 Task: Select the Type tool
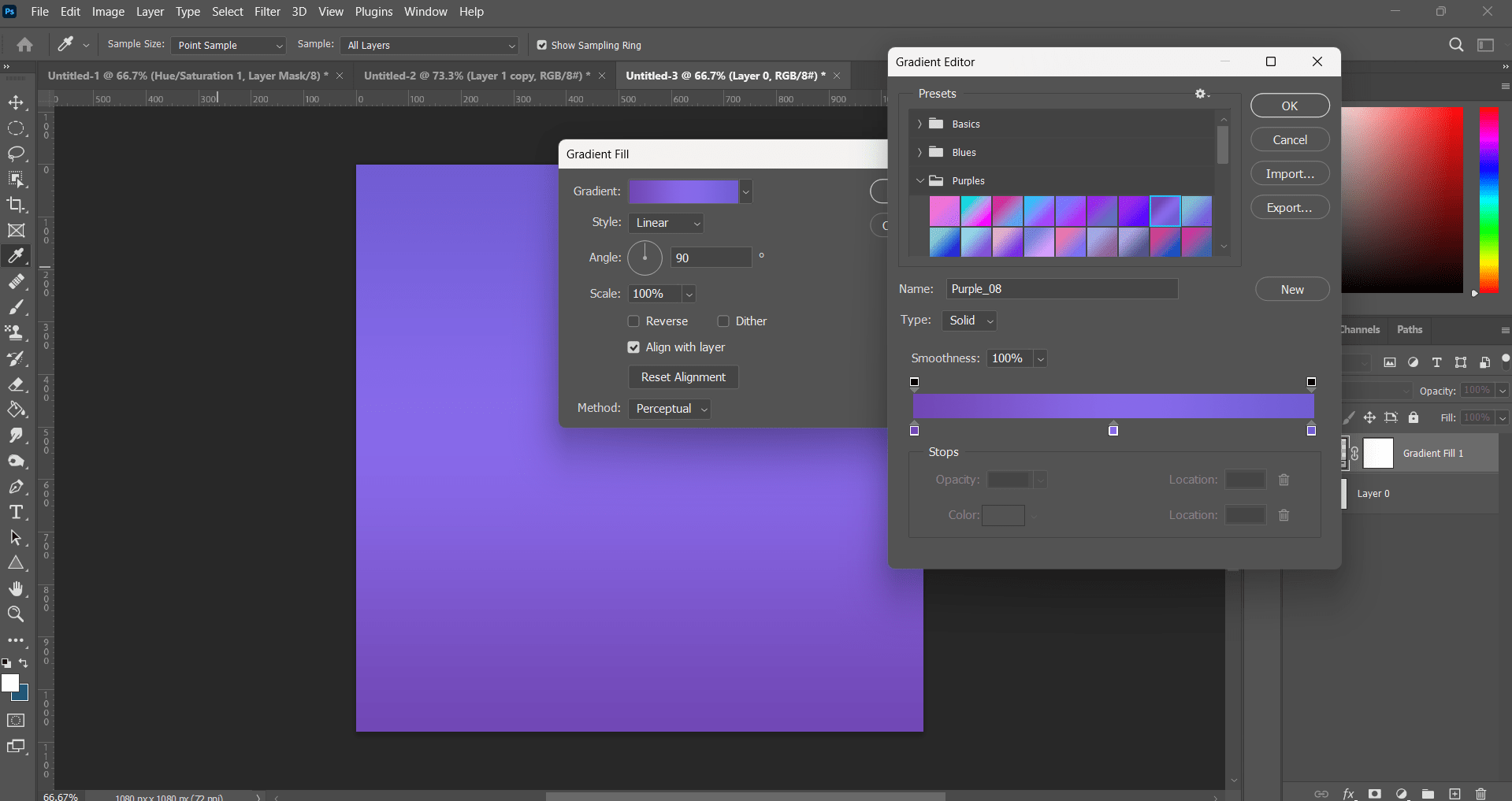[17, 511]
